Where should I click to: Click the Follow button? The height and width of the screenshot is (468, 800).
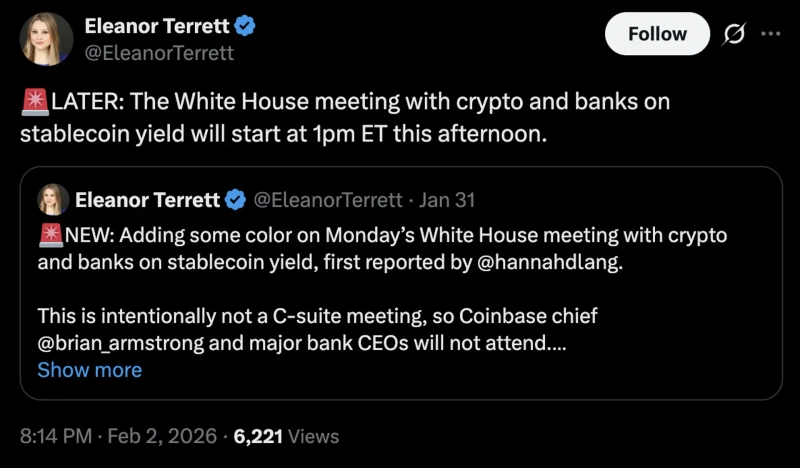(657, 34)
